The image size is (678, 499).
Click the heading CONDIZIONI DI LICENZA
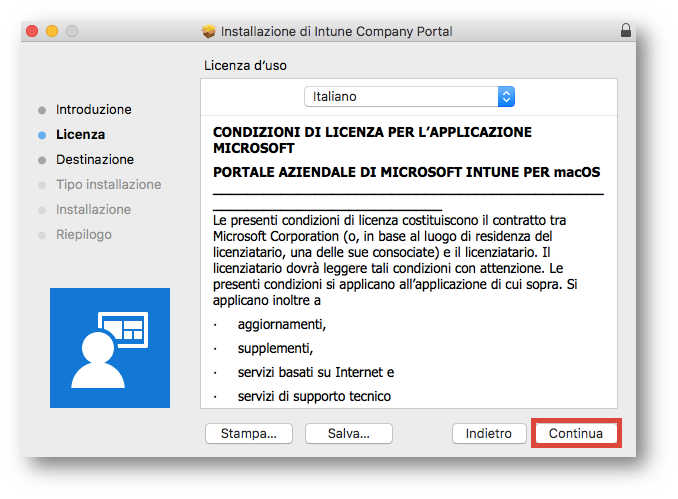[x=372, y=140]
